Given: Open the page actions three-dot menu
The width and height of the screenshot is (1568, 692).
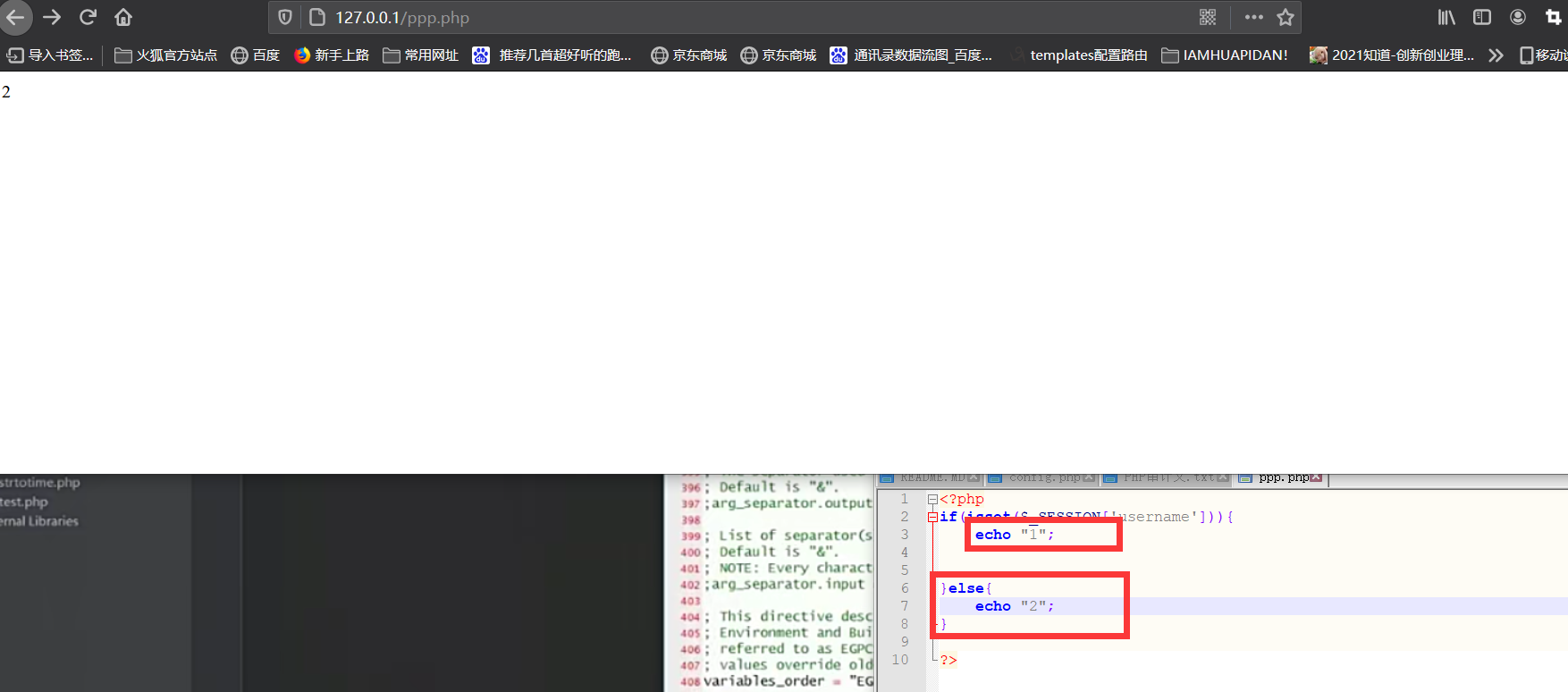Looking at the screenshot, I should coord(1254,17).
